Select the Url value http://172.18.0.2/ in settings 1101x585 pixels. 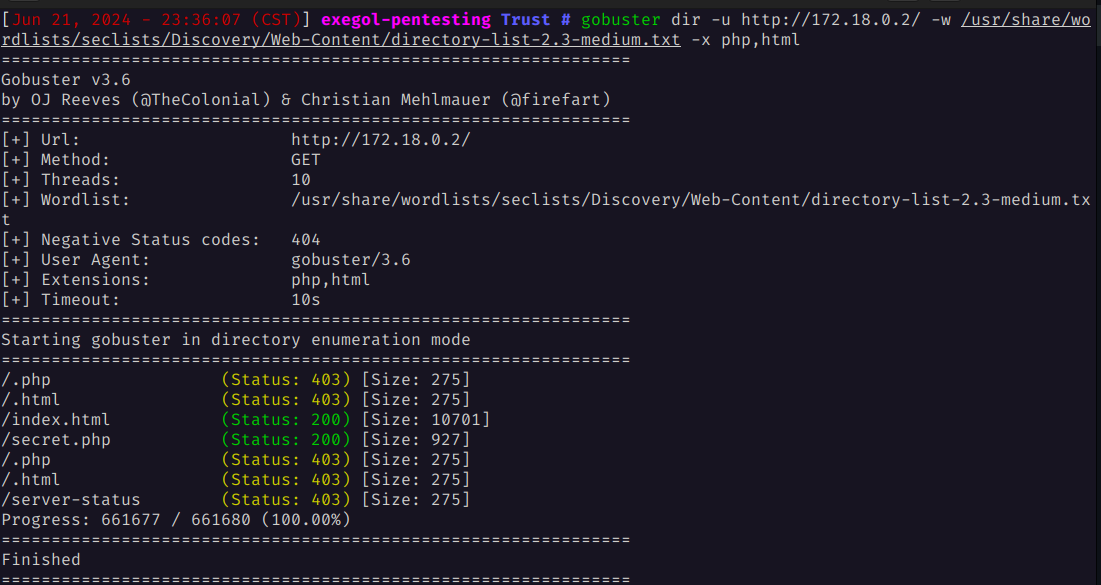pyautogui.click(x=381, y=140)
